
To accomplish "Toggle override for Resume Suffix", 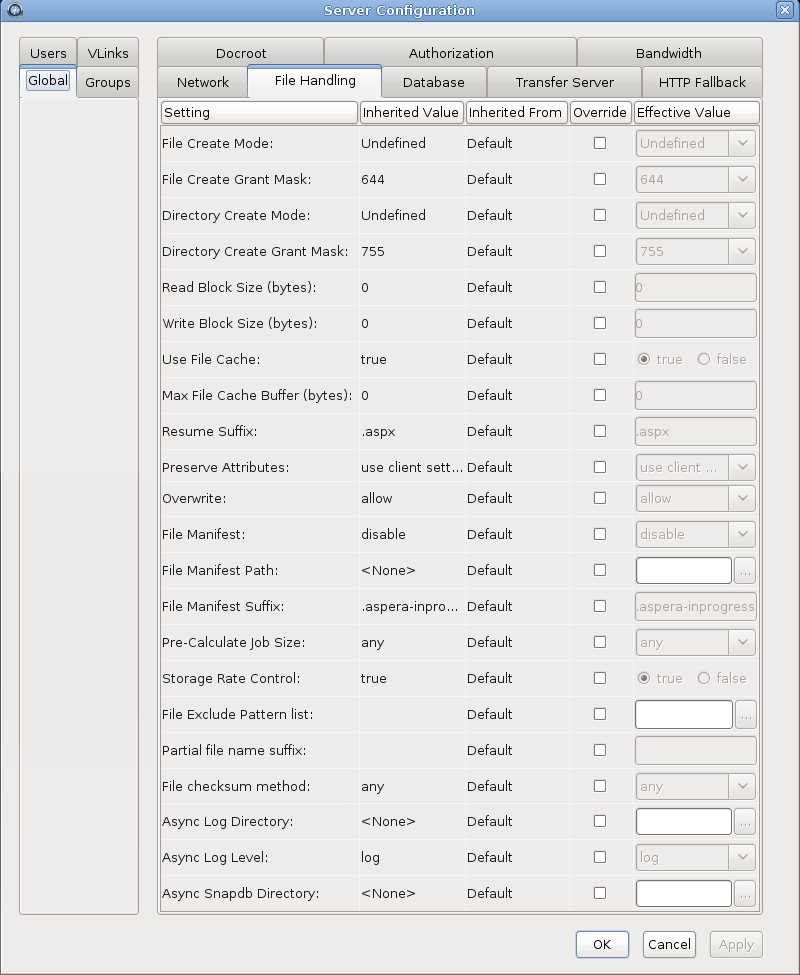I will (600, 431).
